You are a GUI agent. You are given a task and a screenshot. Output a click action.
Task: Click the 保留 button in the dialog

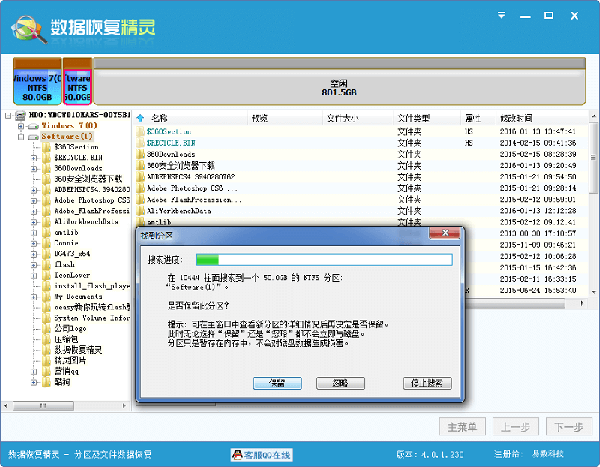(x=277, y=383)
